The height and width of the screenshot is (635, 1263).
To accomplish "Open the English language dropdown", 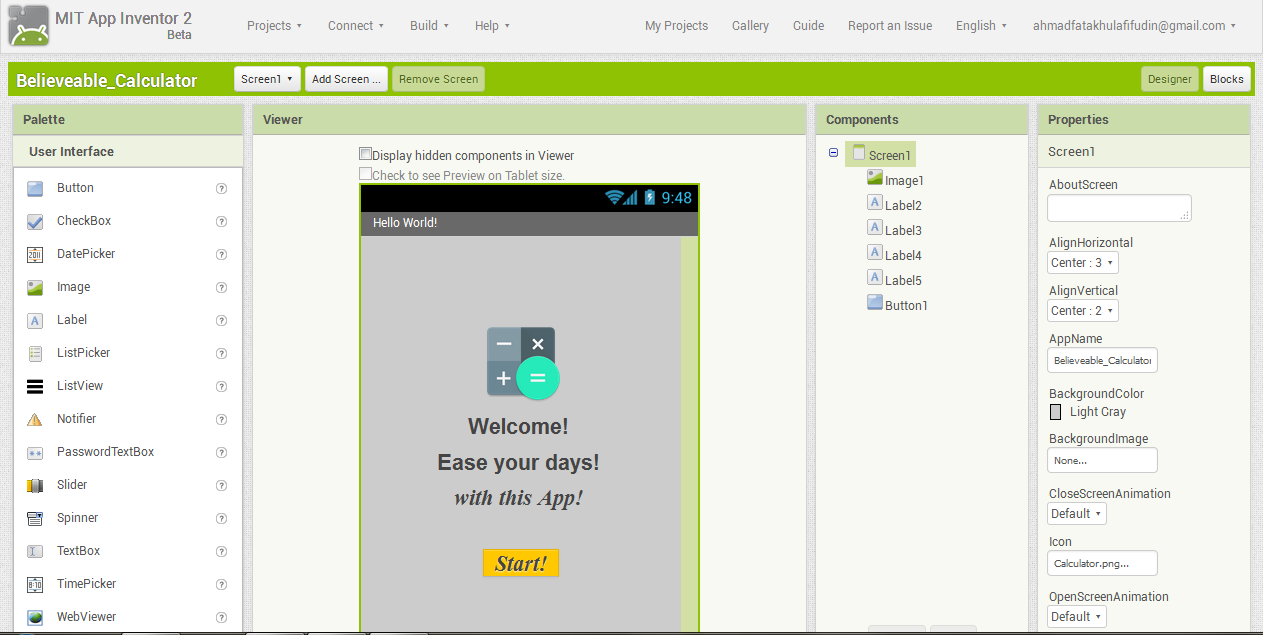I will click(x=981, y=26).
